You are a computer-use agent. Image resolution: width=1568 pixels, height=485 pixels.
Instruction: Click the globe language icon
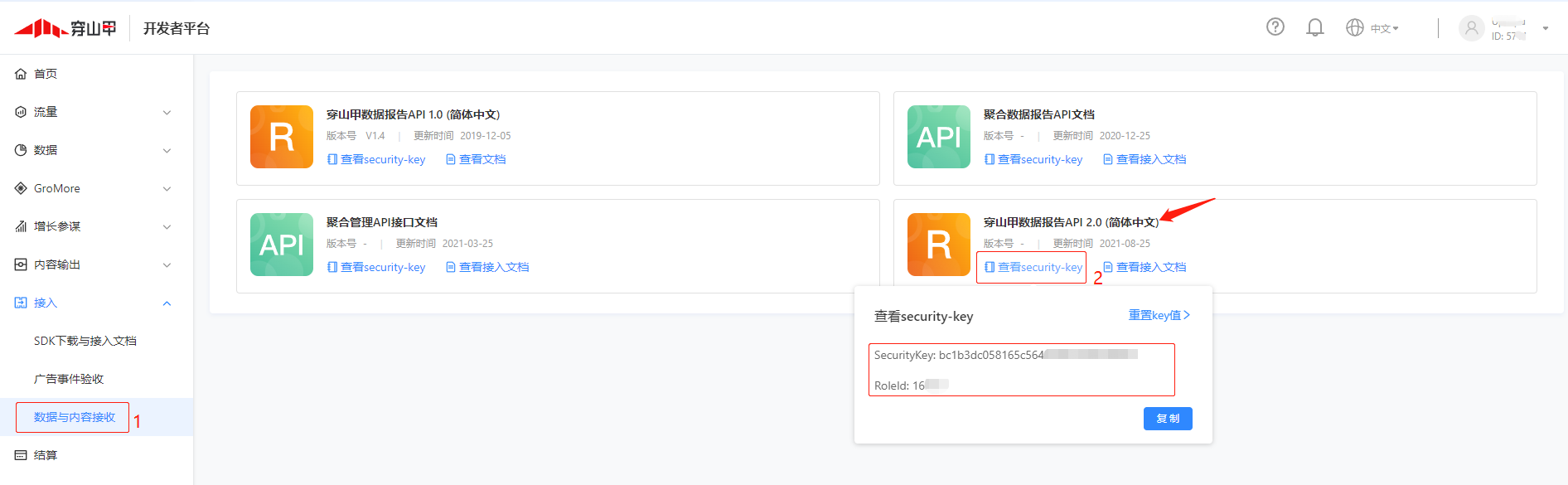point(1355,27)
